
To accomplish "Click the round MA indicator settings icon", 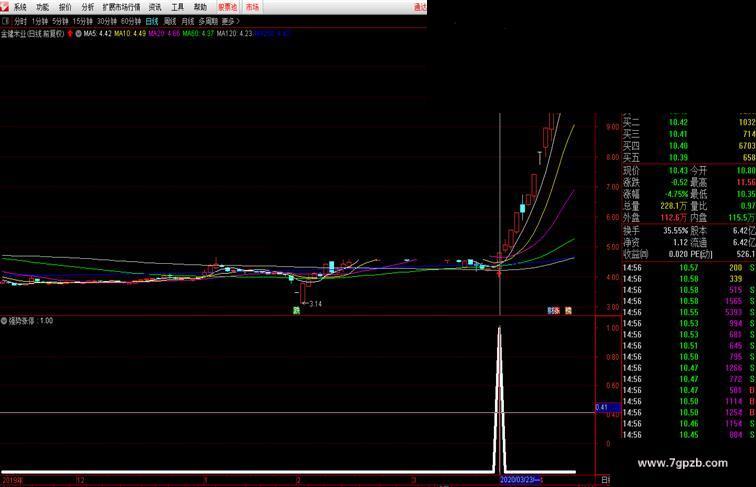I will pyautogui.click(x=78, y=34).
